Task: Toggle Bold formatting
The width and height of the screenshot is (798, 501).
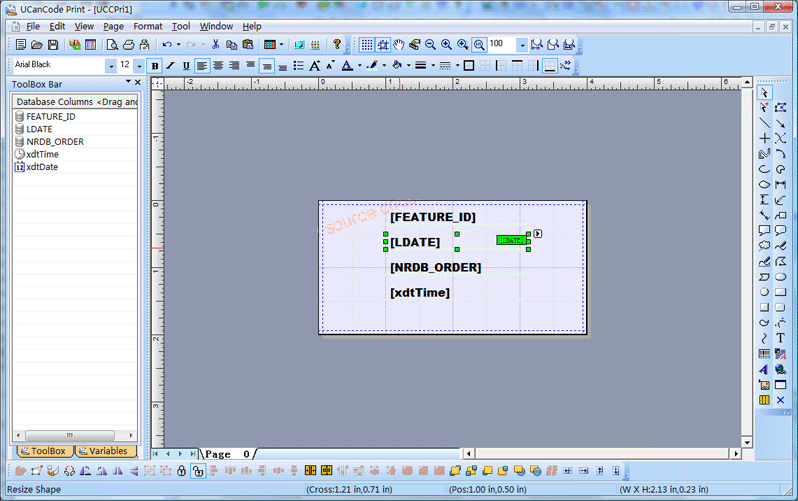Action: 155,66
